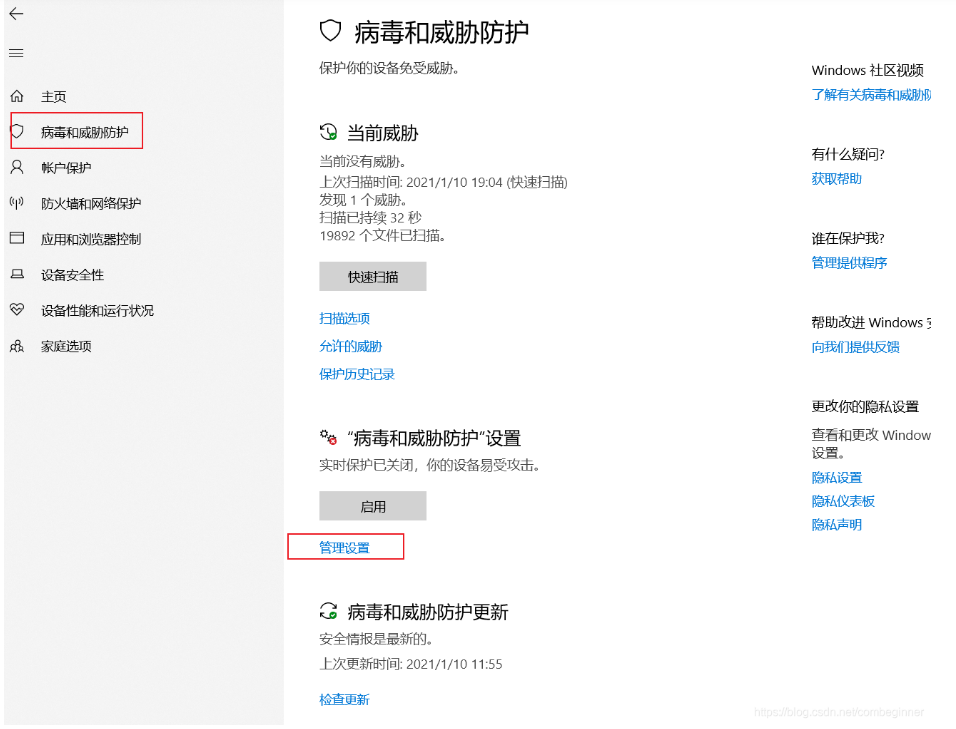Click the window icon for 应用和浏览器控制
956x729 pixels.
17,238
